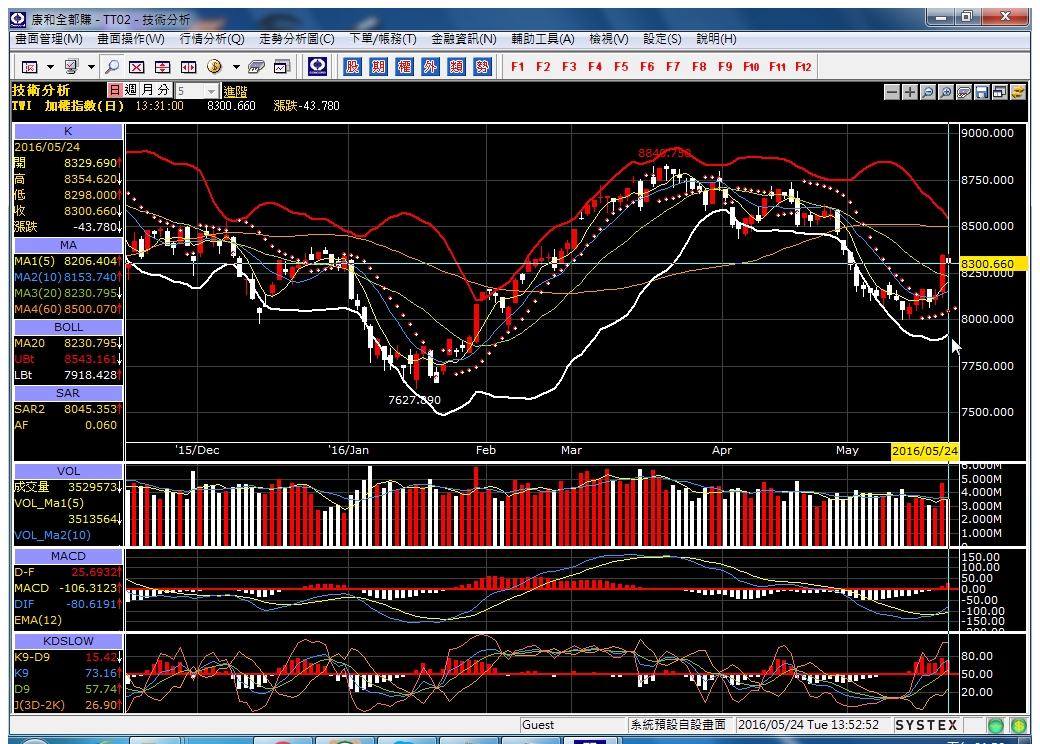Open the 說明(H) menu
The height and width of the screenshot is (744, 1040).
click(716, 39)
